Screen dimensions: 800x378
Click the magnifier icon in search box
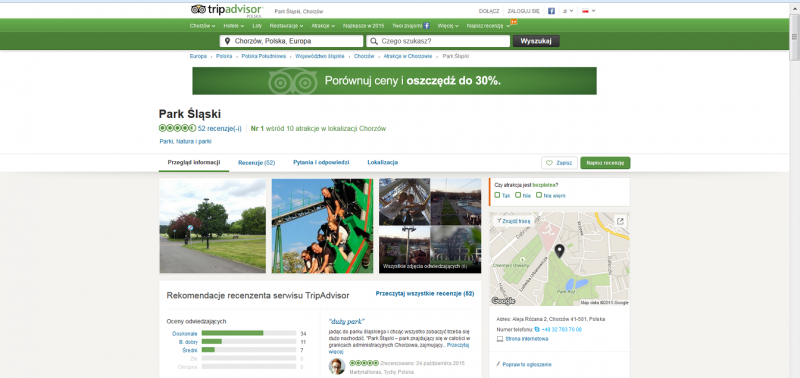[374, 41]
